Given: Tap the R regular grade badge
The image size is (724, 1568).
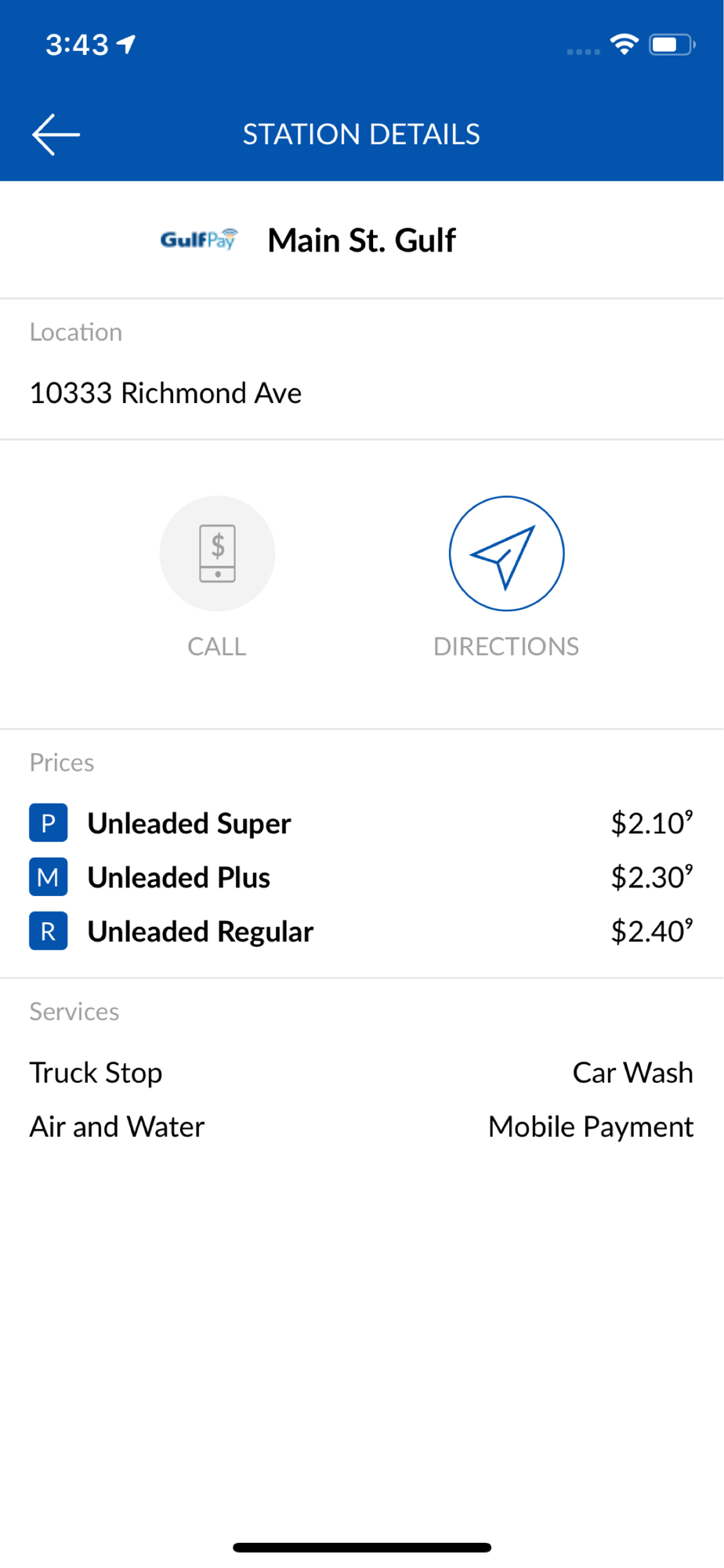Looking at the screenshot, I should pyautogui.click(x=49, y=931).
